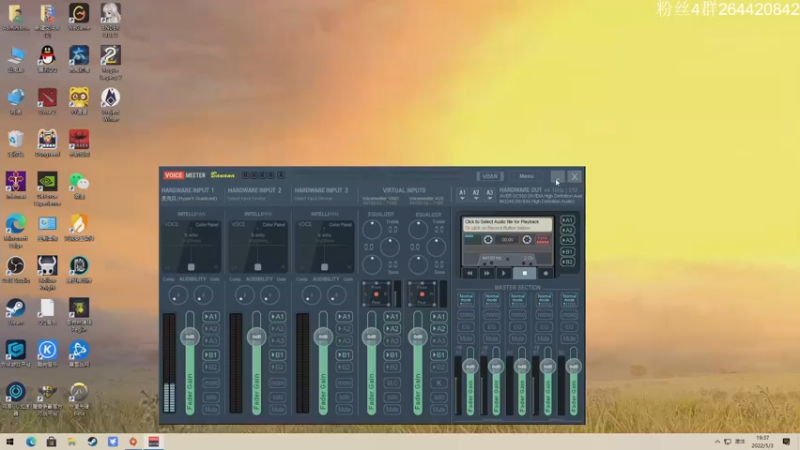Open the VBAN settings
Screen dimensions: 800x450
490,177
